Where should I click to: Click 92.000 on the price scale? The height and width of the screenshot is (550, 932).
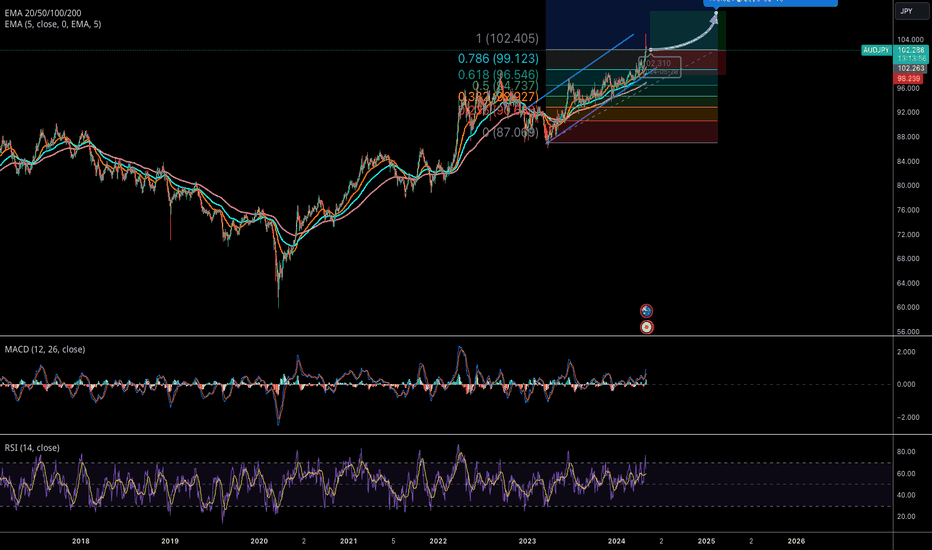click(x=908, y=112)
